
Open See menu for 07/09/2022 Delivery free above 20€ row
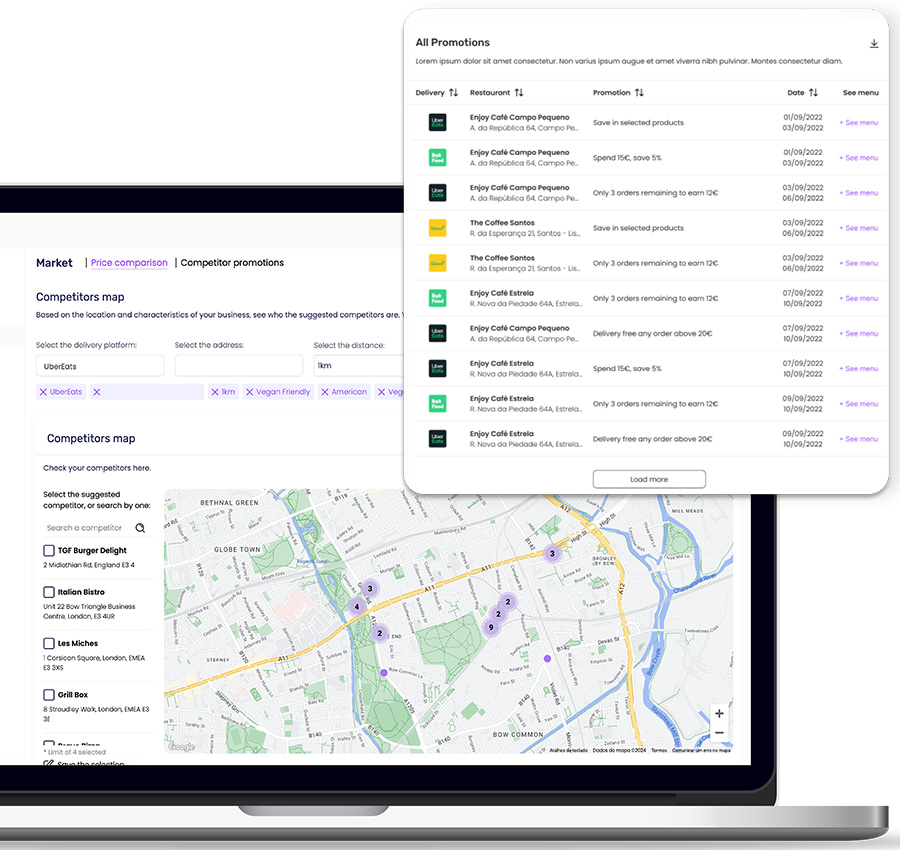click(x=859, y=333)
